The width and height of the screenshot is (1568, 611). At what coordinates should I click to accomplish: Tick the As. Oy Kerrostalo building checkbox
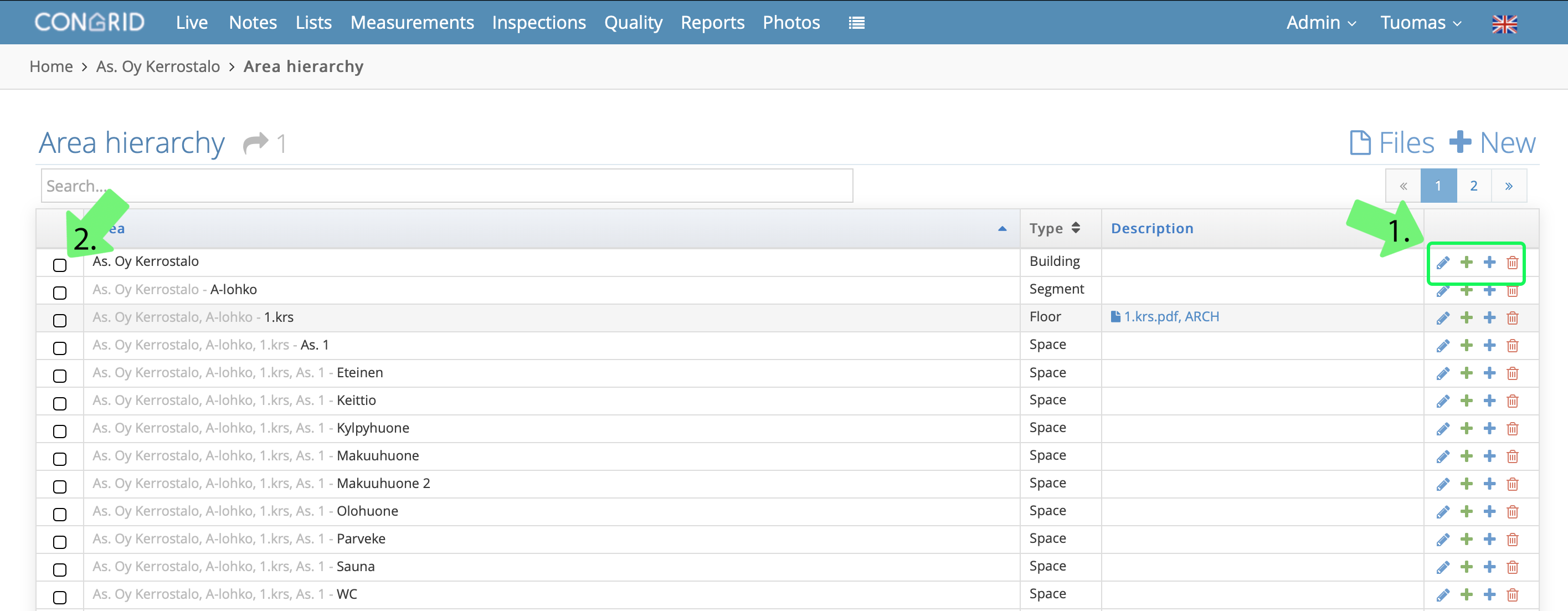pos(60,265)
